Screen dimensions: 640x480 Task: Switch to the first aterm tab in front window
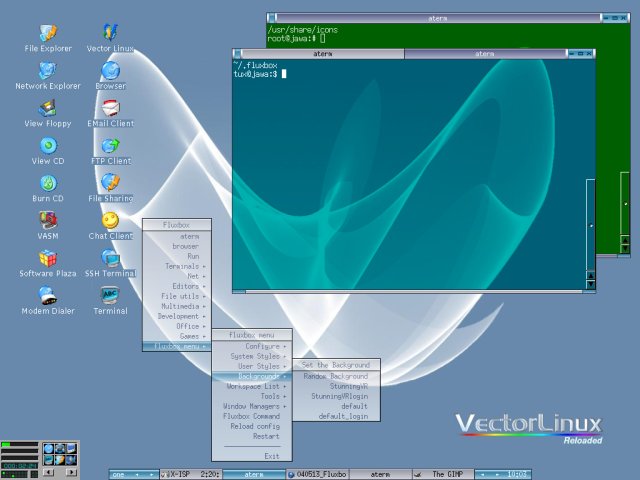[323, 54]
